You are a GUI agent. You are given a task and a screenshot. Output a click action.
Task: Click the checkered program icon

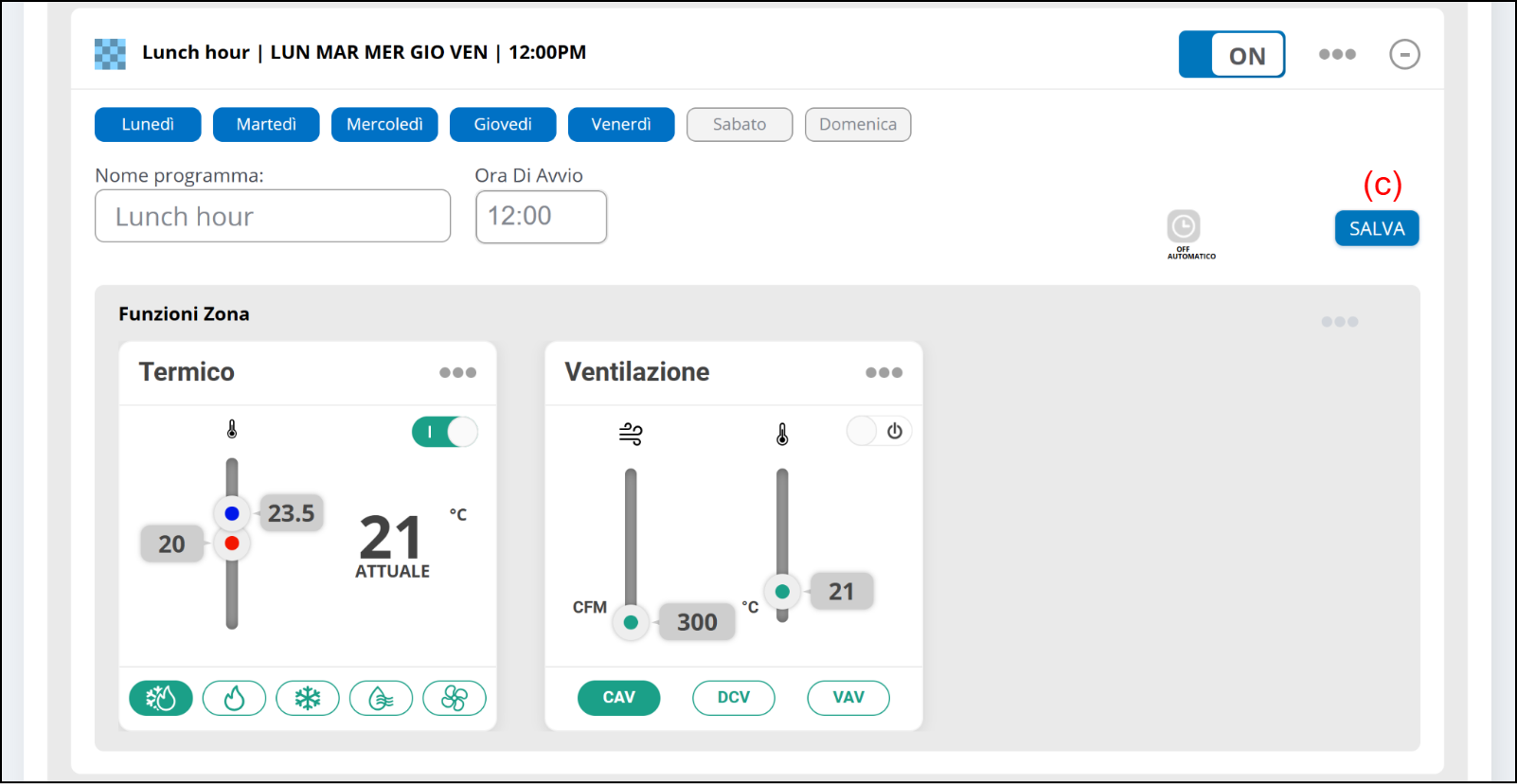point(110,54)
